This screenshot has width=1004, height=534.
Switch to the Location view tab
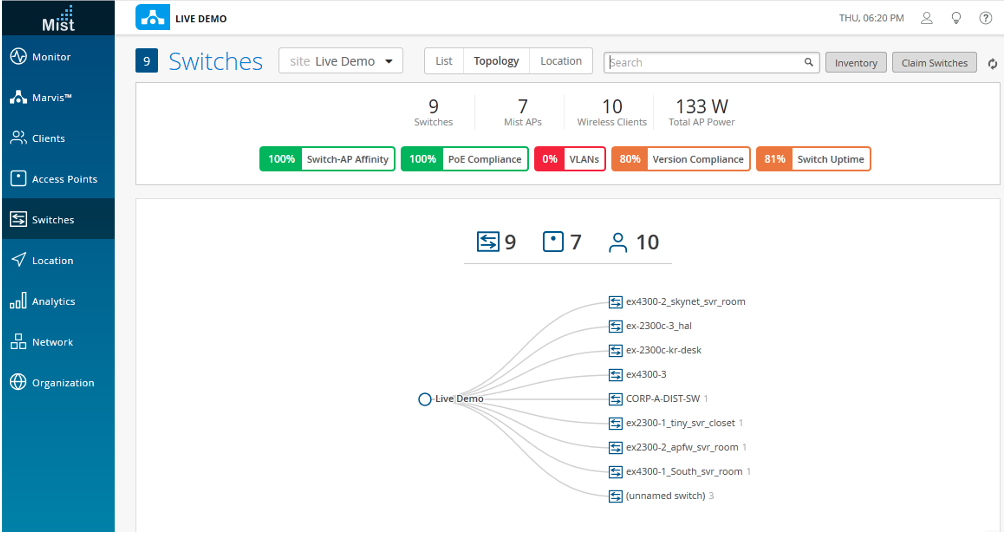click(x=560, y=61)
